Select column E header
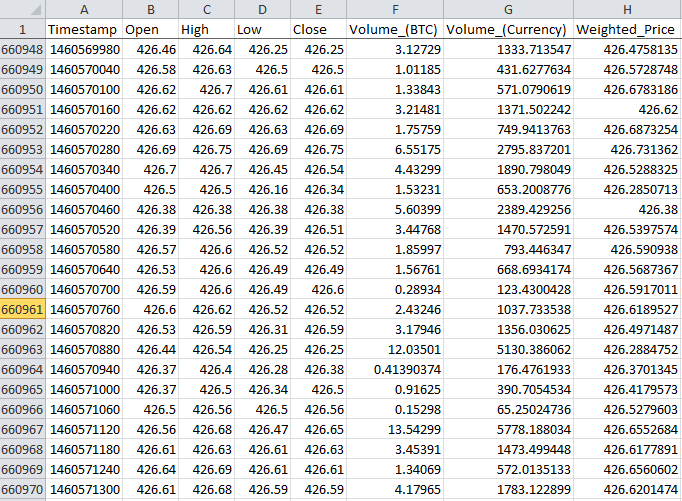Image resolution: width=682 pixels, height=501 pixels. tap(318, 9)
